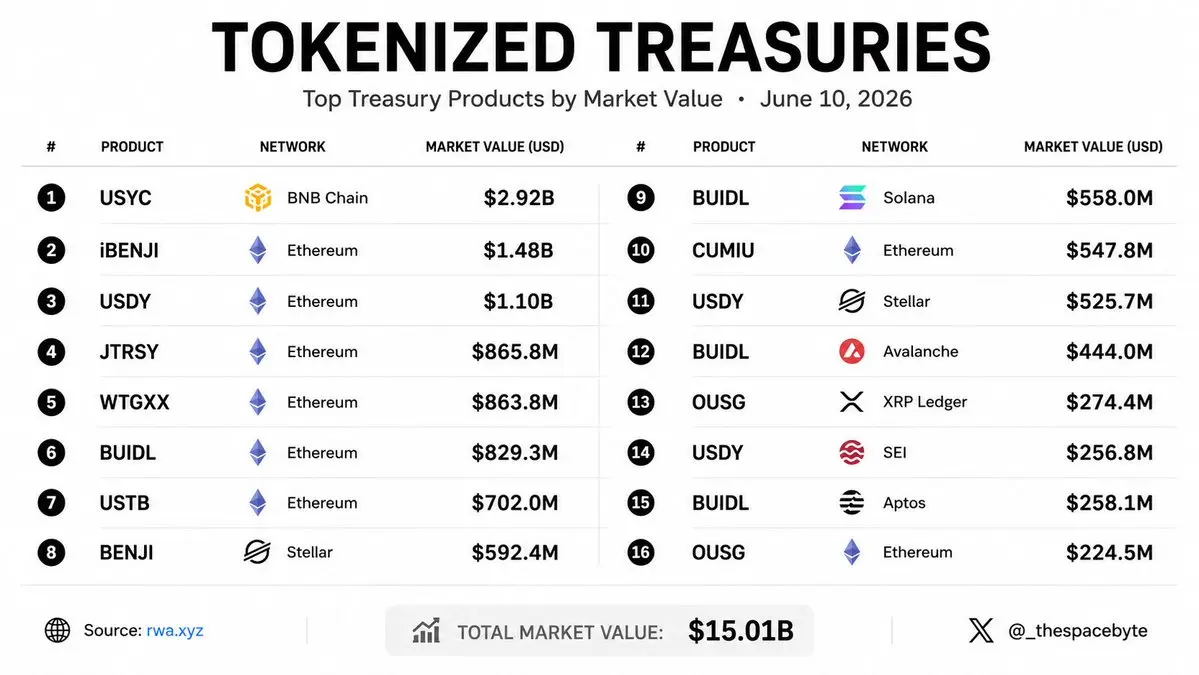Click the Stellar icon beside BENJI
1199x675 pixels.
pyautogui.click(x=257, y=552)
